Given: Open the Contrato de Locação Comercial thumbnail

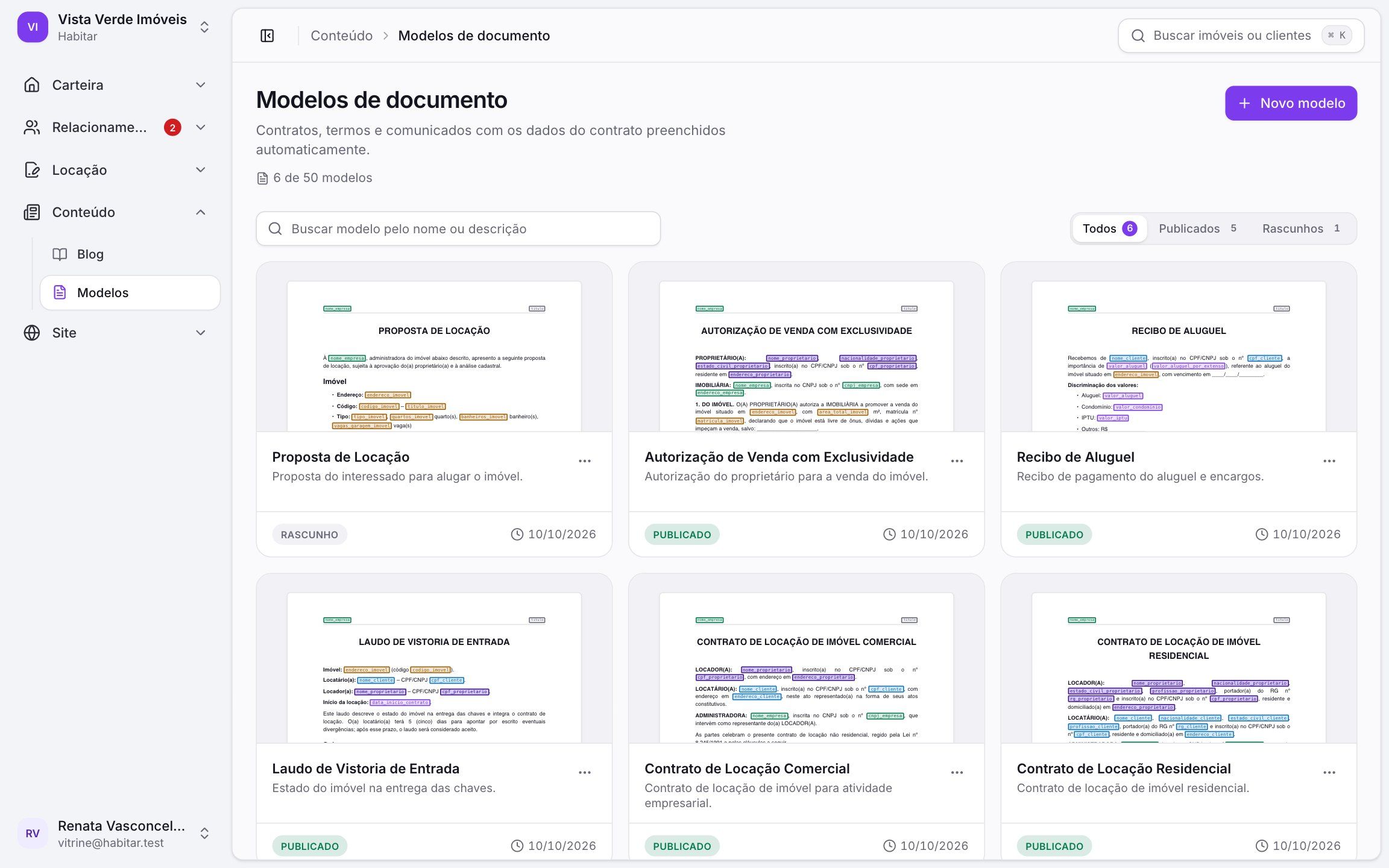Looking at the screenshot, I should pos(806,658).
